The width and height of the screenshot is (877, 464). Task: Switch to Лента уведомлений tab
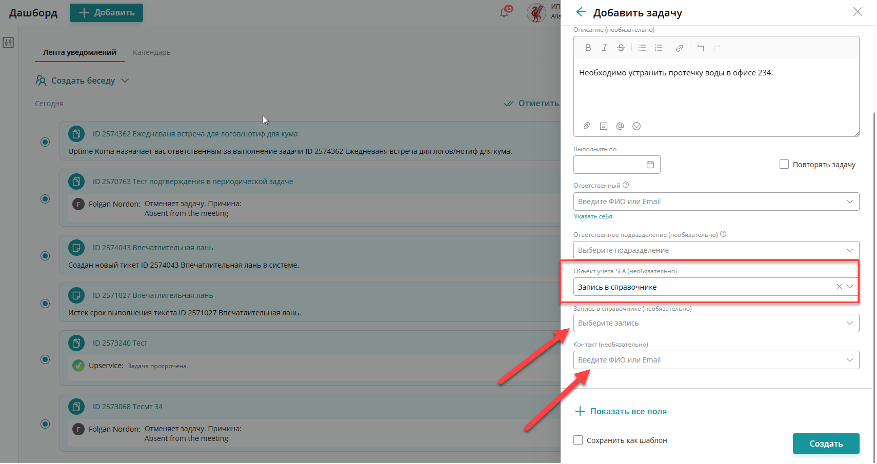(79, 53)
